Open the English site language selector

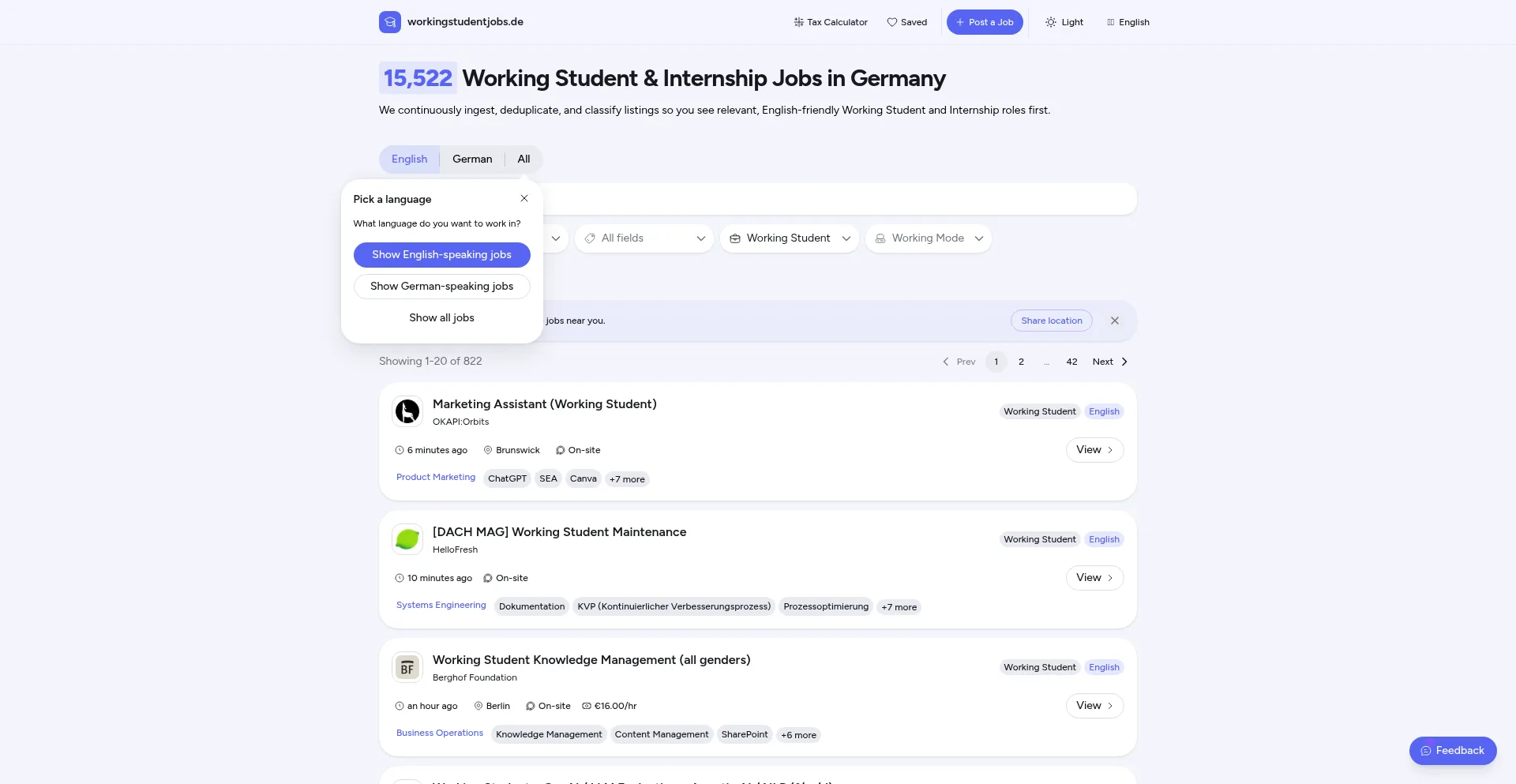[1128, 22]
